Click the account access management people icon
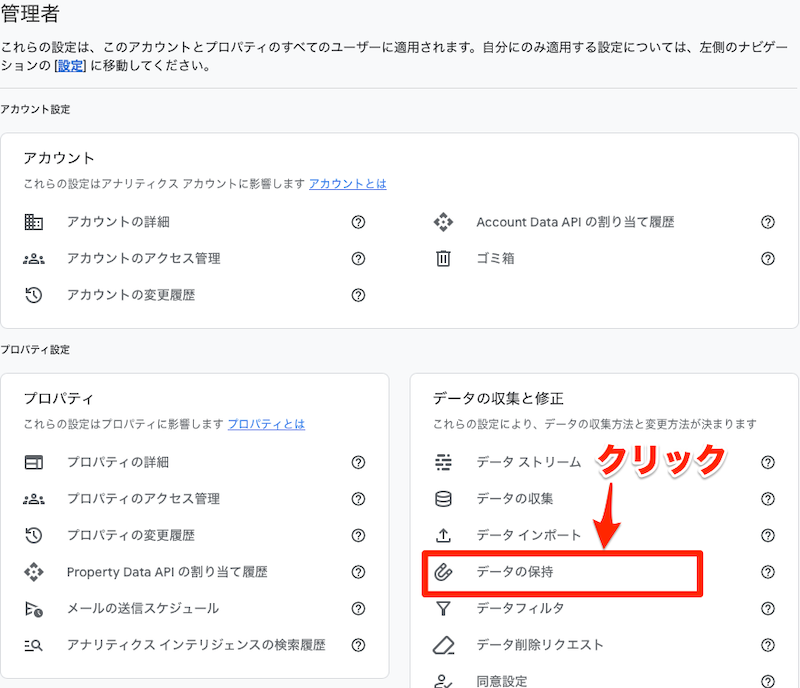This screenshot has height=688, width=800. coord(34,259)
